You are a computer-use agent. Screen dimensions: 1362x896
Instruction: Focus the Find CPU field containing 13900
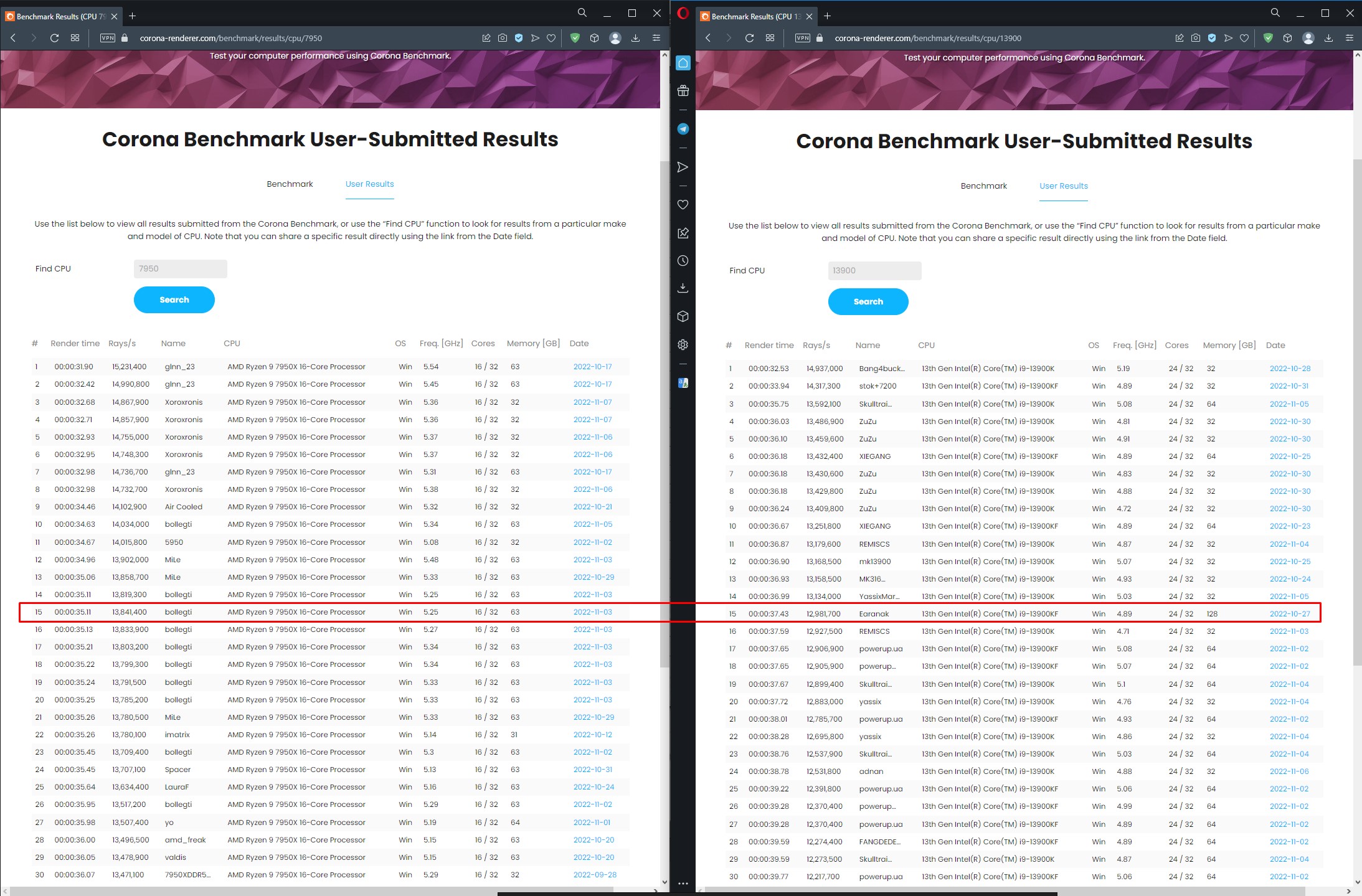[x=874, y=271]
